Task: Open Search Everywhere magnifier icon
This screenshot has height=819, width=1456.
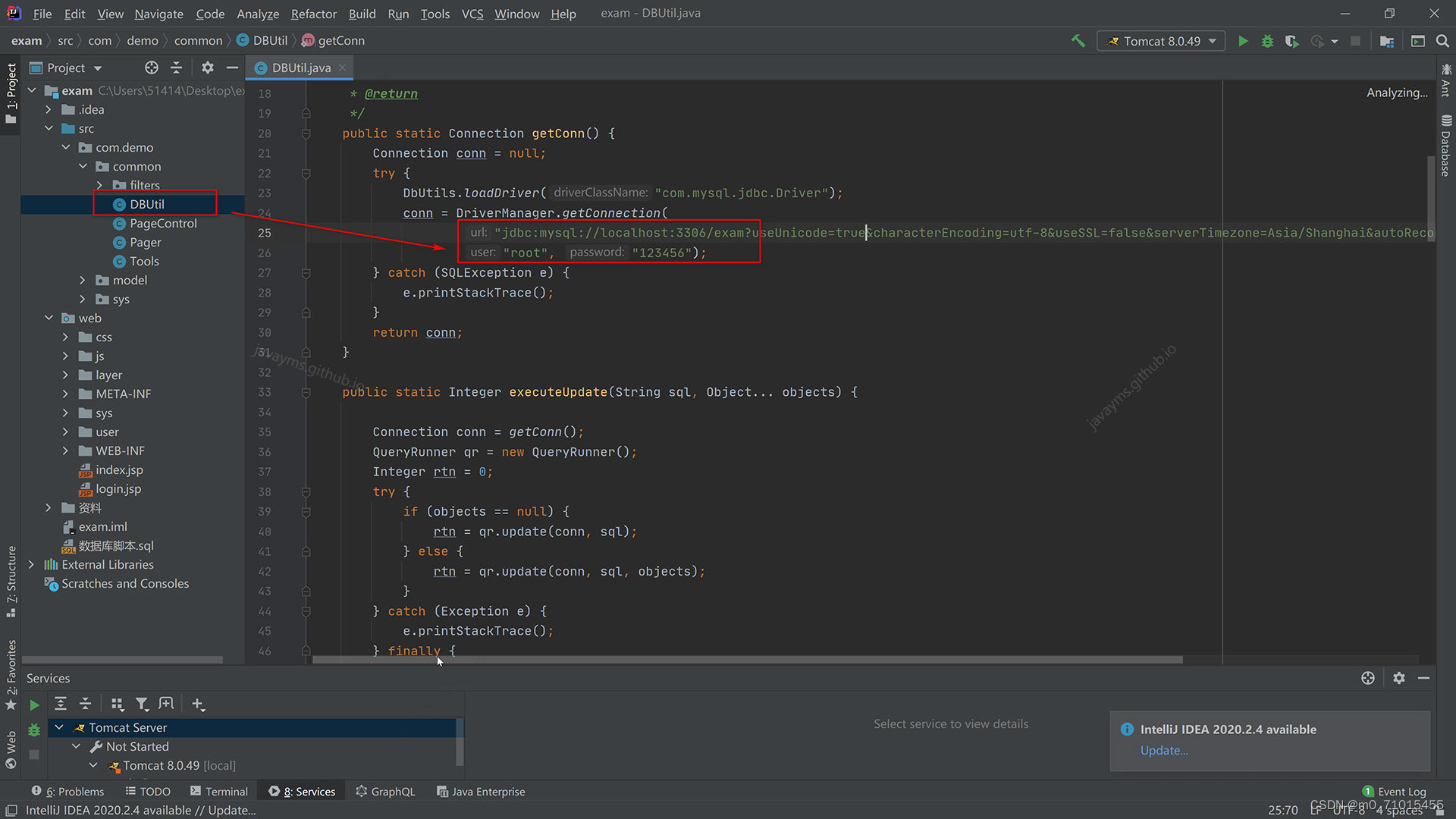Action: 1443,41
